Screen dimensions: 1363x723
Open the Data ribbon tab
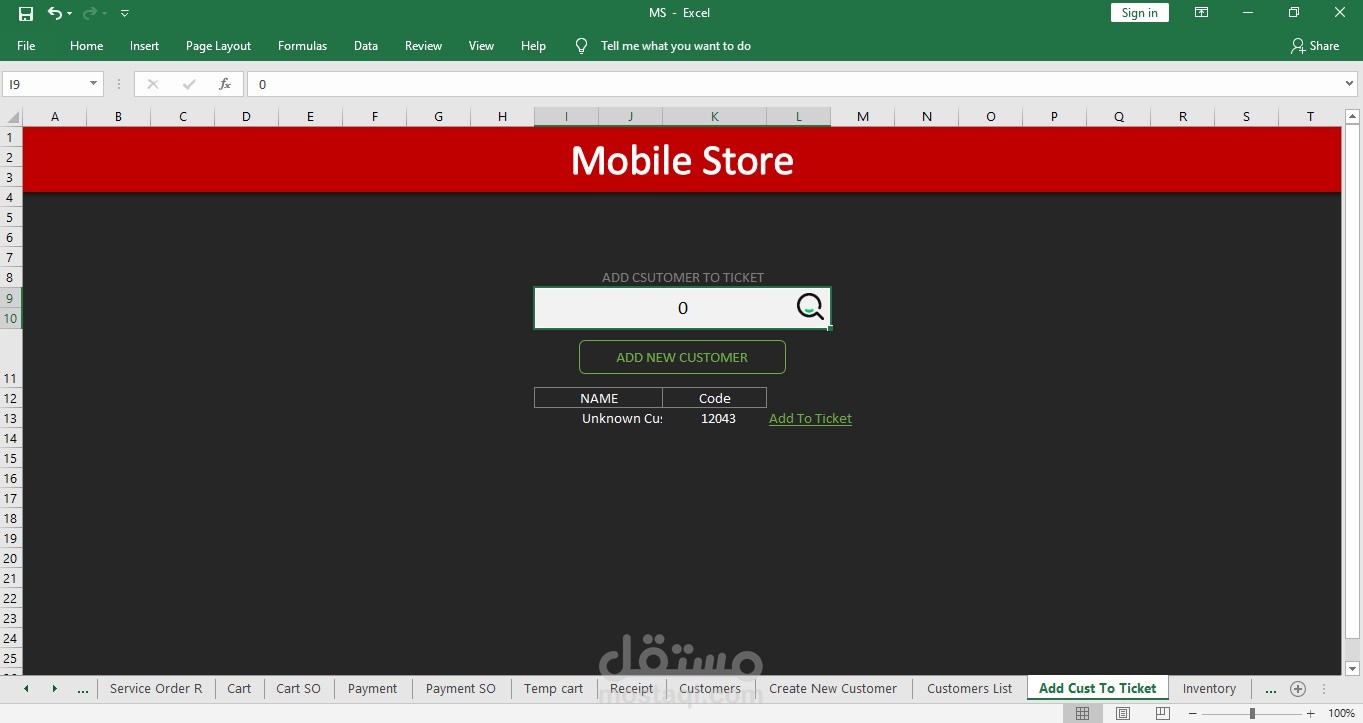tap(366, 46)
